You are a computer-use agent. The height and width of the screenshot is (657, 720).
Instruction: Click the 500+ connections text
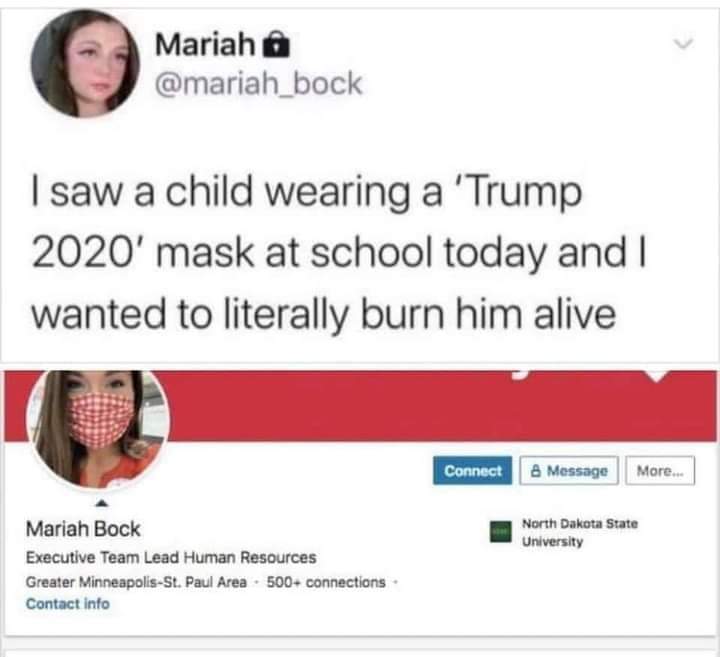point(326,582)
